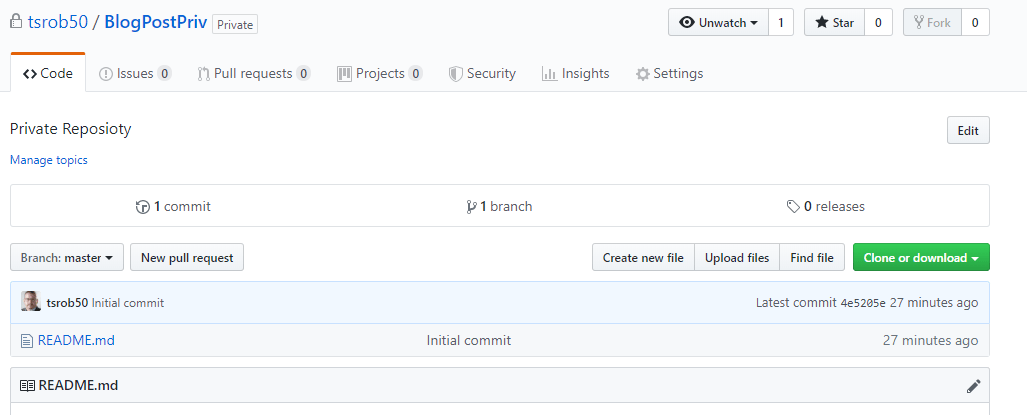Viewport: 1027px width, 415px height.
Task: Click the fork icon in the Fork button
Action: pyautogui.click(x=918, y=22)
